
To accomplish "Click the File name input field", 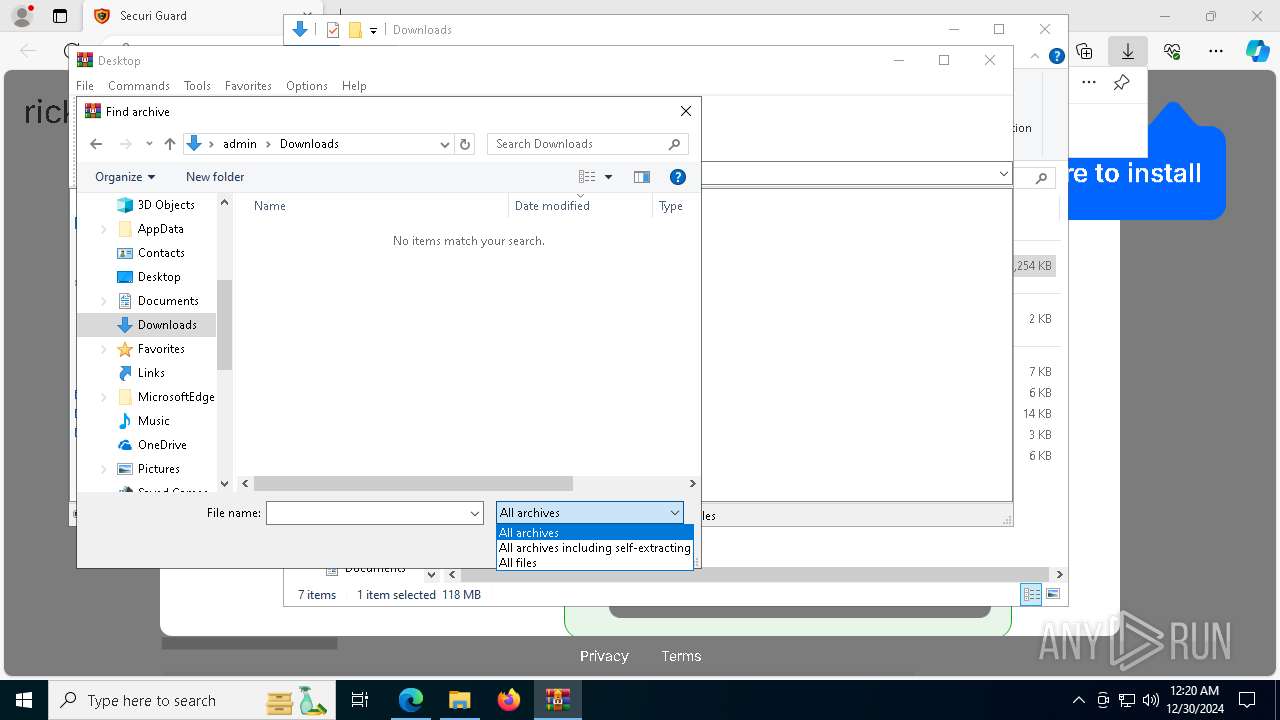I will 366,513.
